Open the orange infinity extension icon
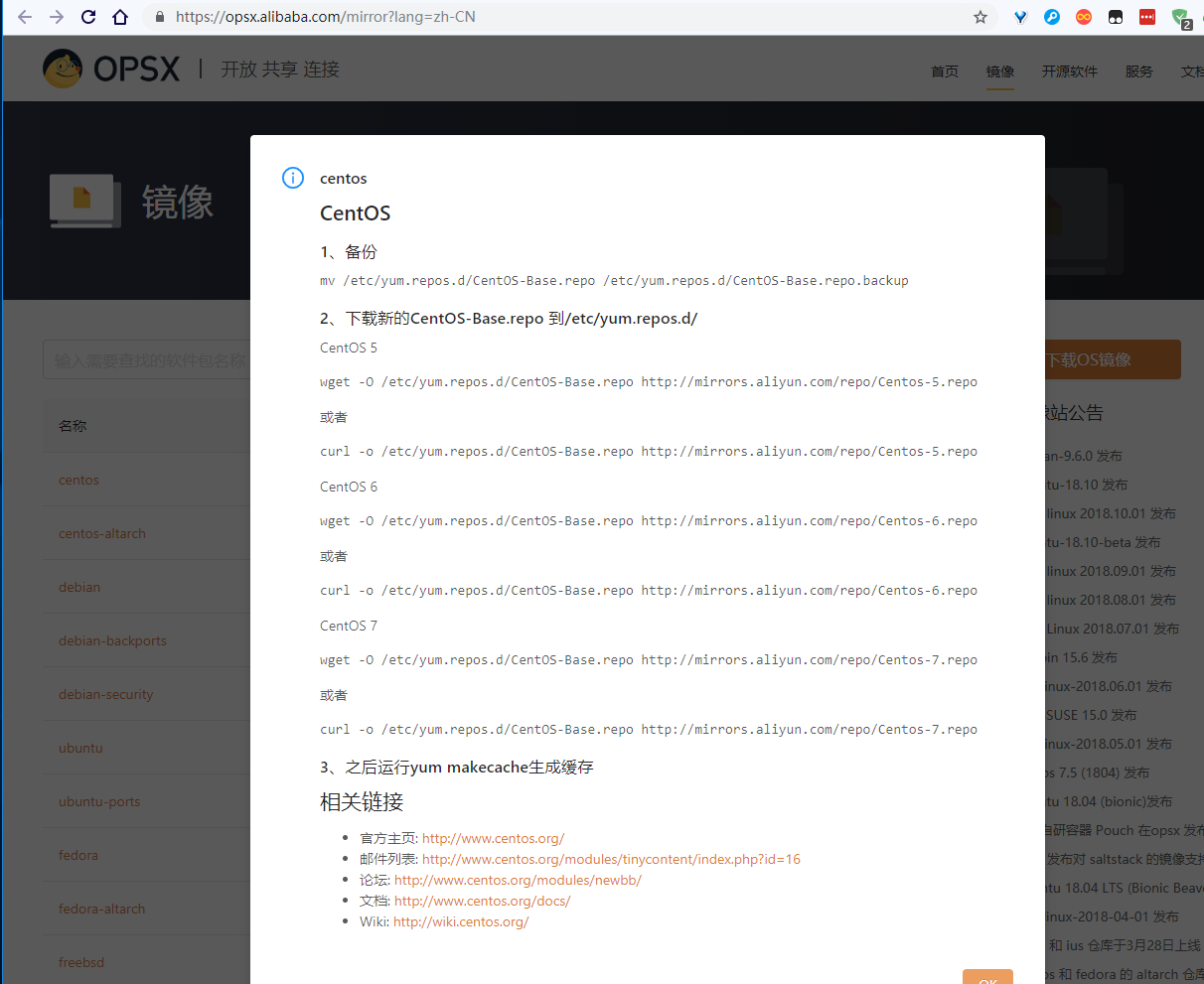This screenshot has height=984, width=1204. tap(1084, 17)
